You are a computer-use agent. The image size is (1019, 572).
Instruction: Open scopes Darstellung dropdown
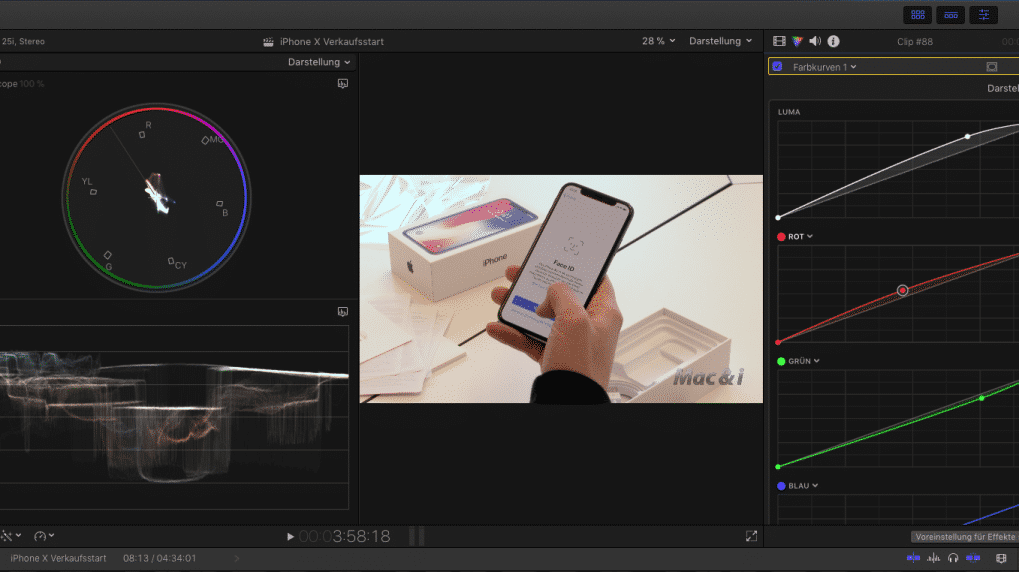pyautogui.click(x=319, y=62)
